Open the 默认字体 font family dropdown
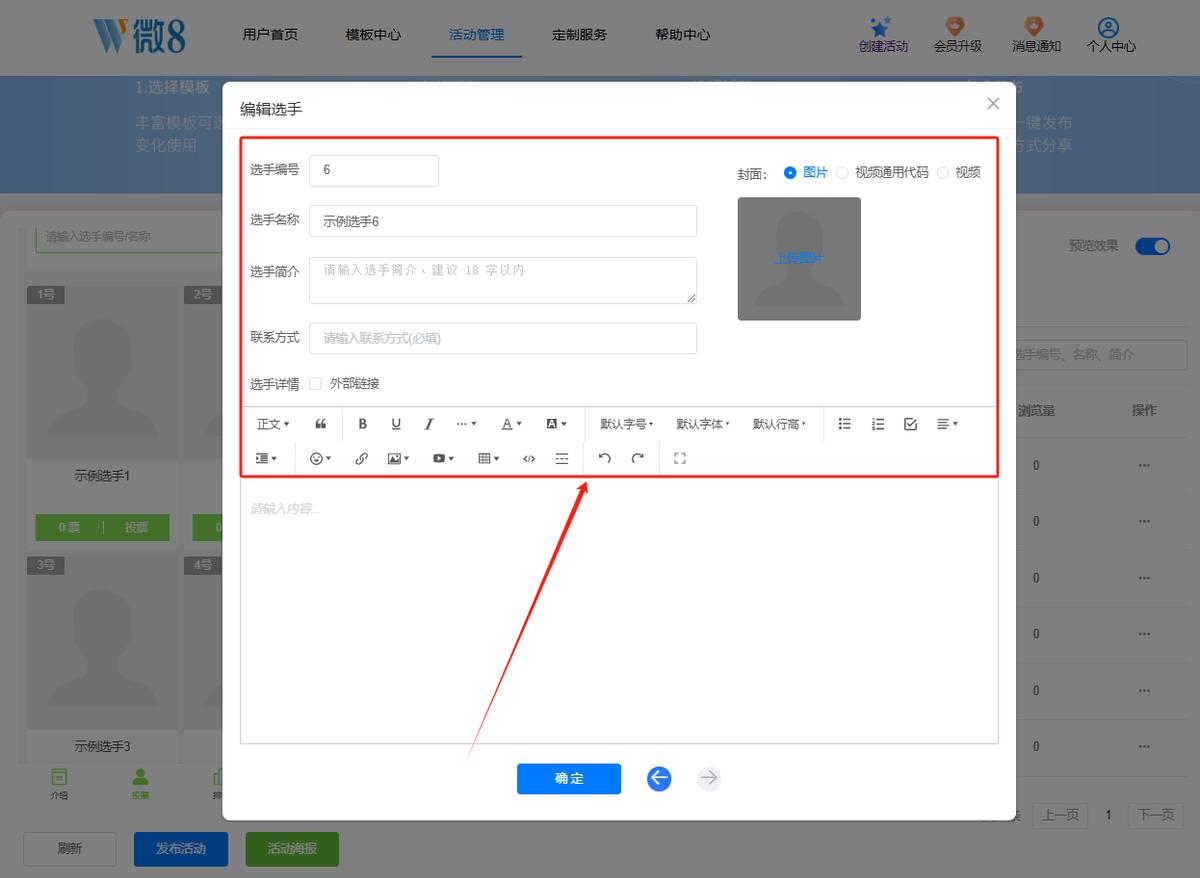 pyautogui.click(x=703, y=424)
